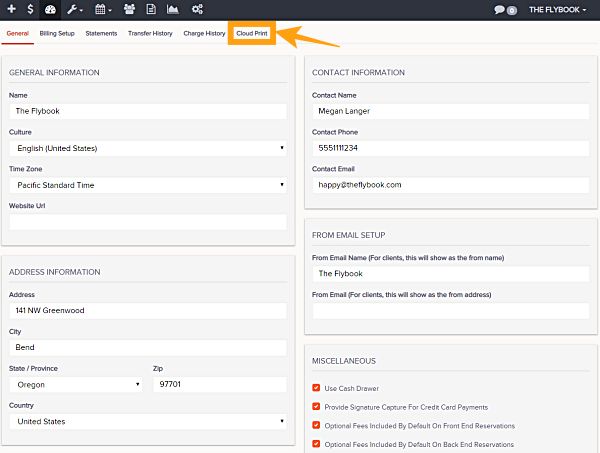Switch to the Billing Setup tab
This screenshot has height=453, width=600.
point(57,33)
